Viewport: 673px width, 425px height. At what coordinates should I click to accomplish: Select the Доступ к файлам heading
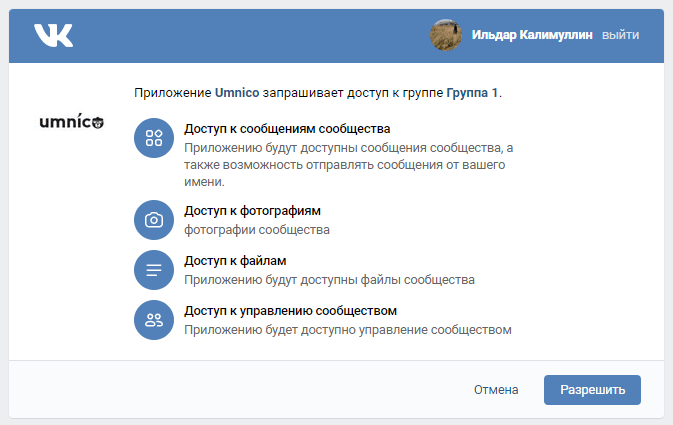pyautogui.click(x=236, y=261)
